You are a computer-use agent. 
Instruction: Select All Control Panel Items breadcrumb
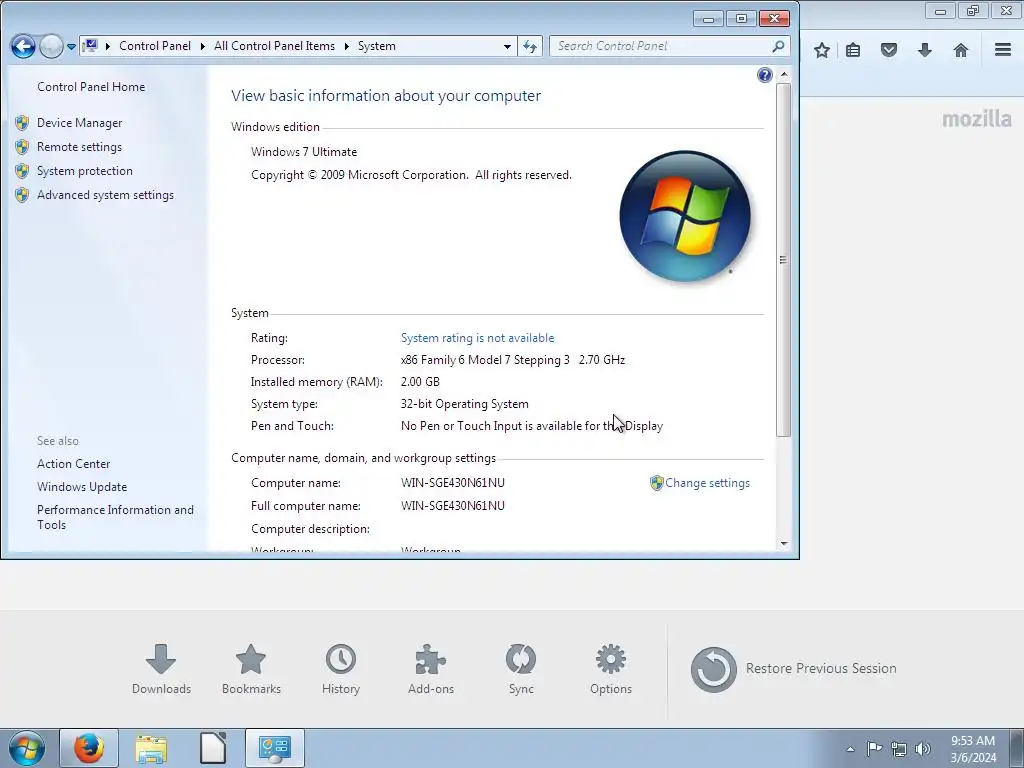click(274, 46)
